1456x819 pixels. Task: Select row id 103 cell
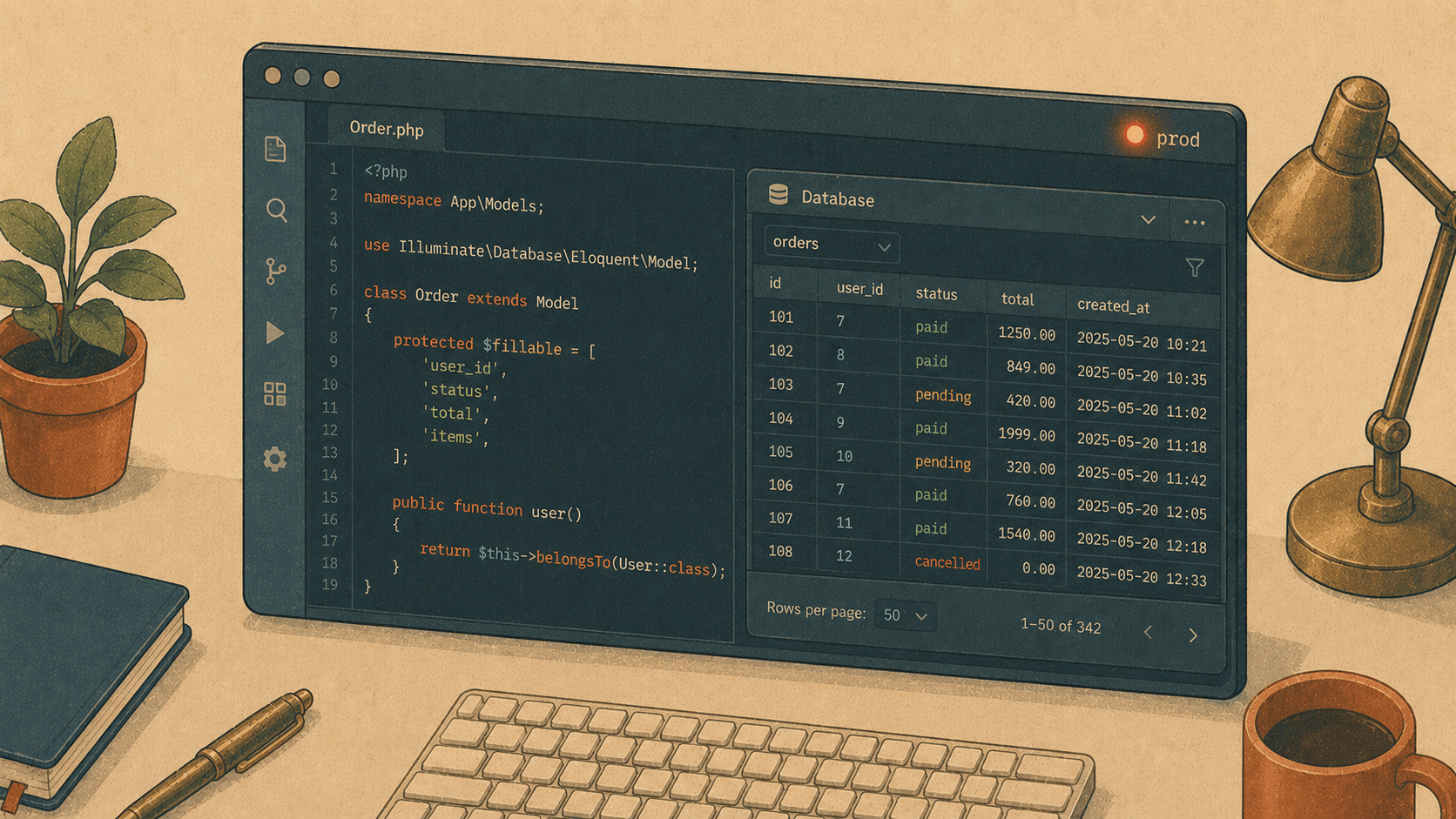(x=781, y=384)
